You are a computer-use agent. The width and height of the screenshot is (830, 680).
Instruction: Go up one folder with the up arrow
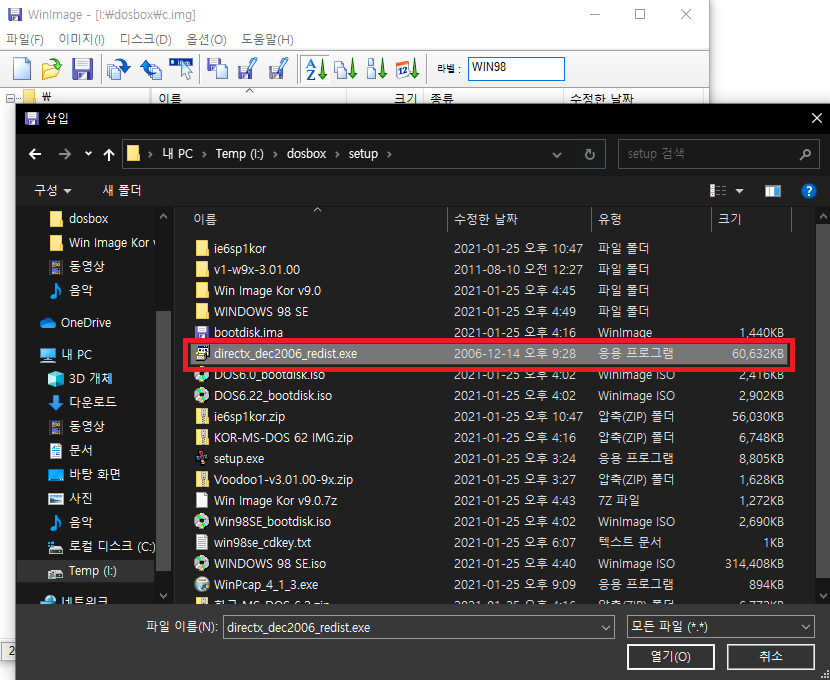[x=109, y=154]
